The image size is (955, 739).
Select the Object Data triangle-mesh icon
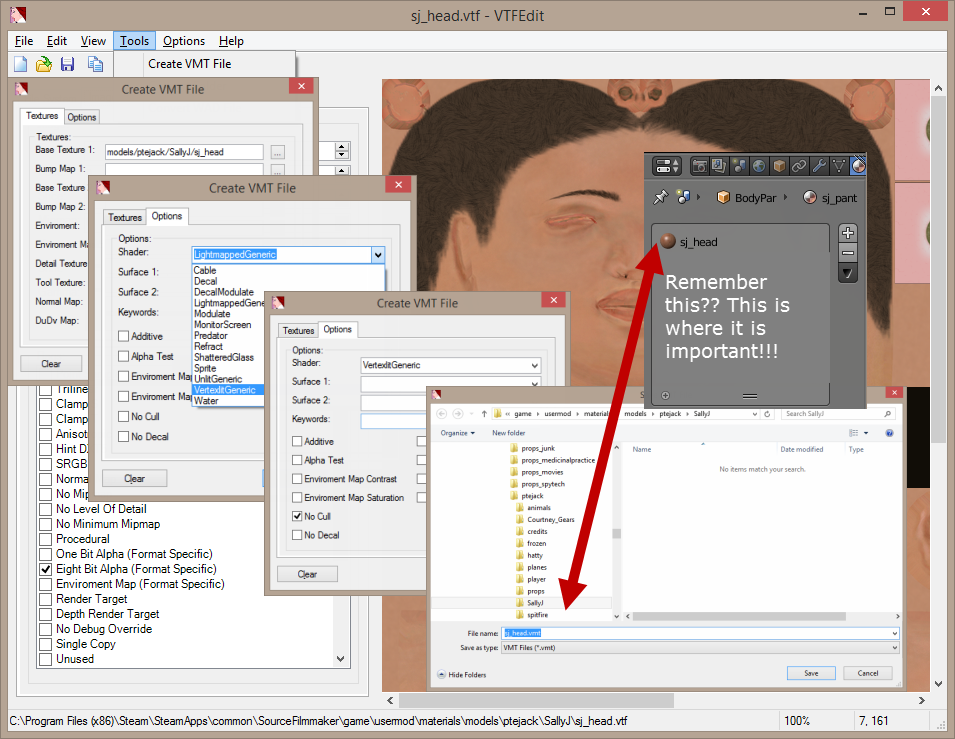(839, 166)
